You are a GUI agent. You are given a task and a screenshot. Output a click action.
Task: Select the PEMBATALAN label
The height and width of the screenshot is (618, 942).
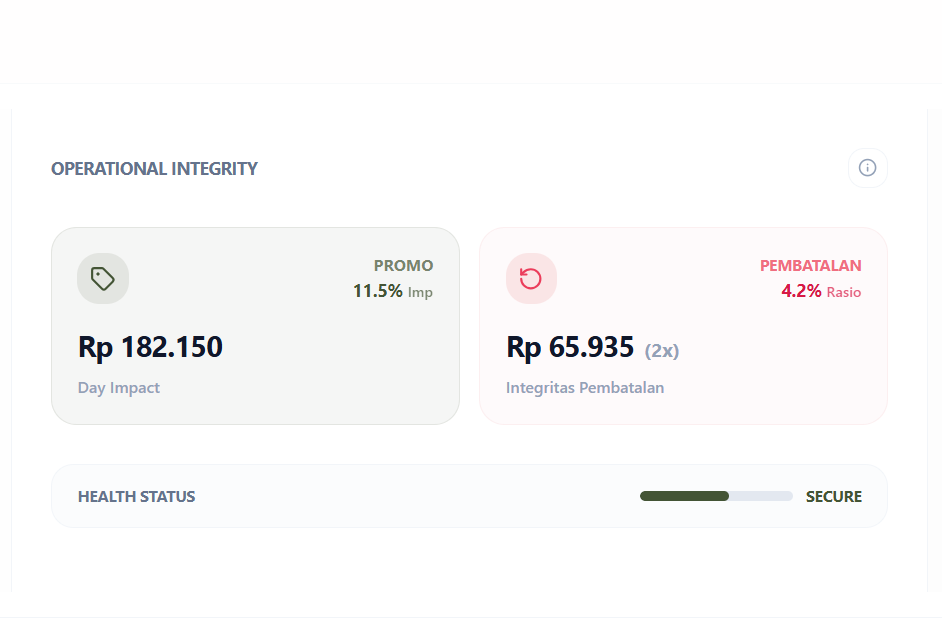pos(810,266)
